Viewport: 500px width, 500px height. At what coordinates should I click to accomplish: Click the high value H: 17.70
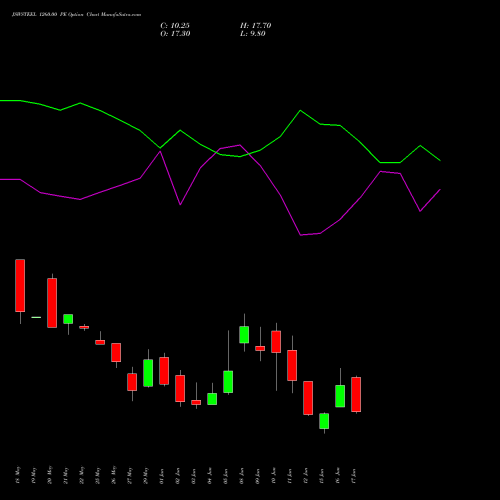[256, 26]
